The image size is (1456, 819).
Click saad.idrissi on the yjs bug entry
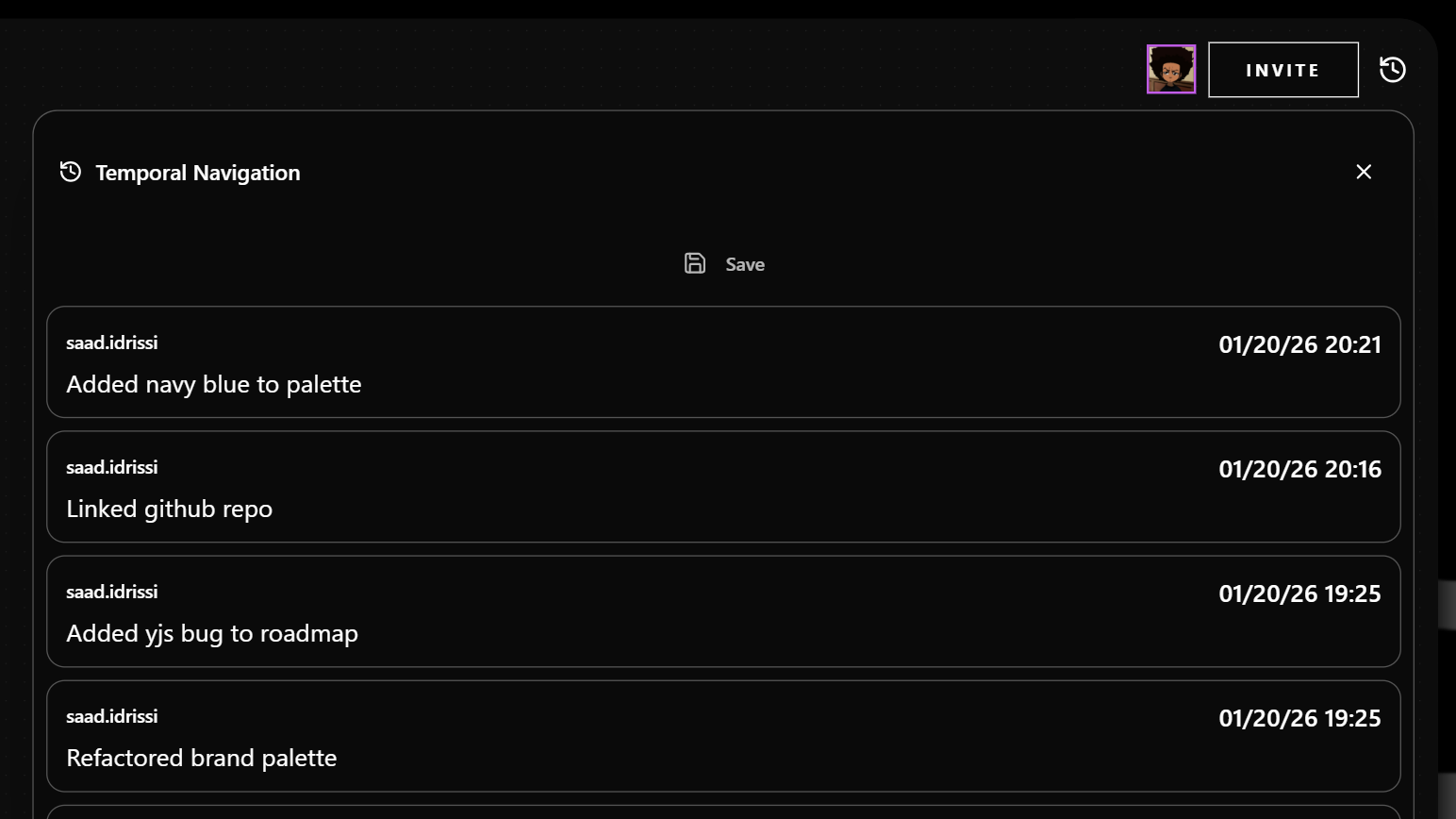click(111, 592)
